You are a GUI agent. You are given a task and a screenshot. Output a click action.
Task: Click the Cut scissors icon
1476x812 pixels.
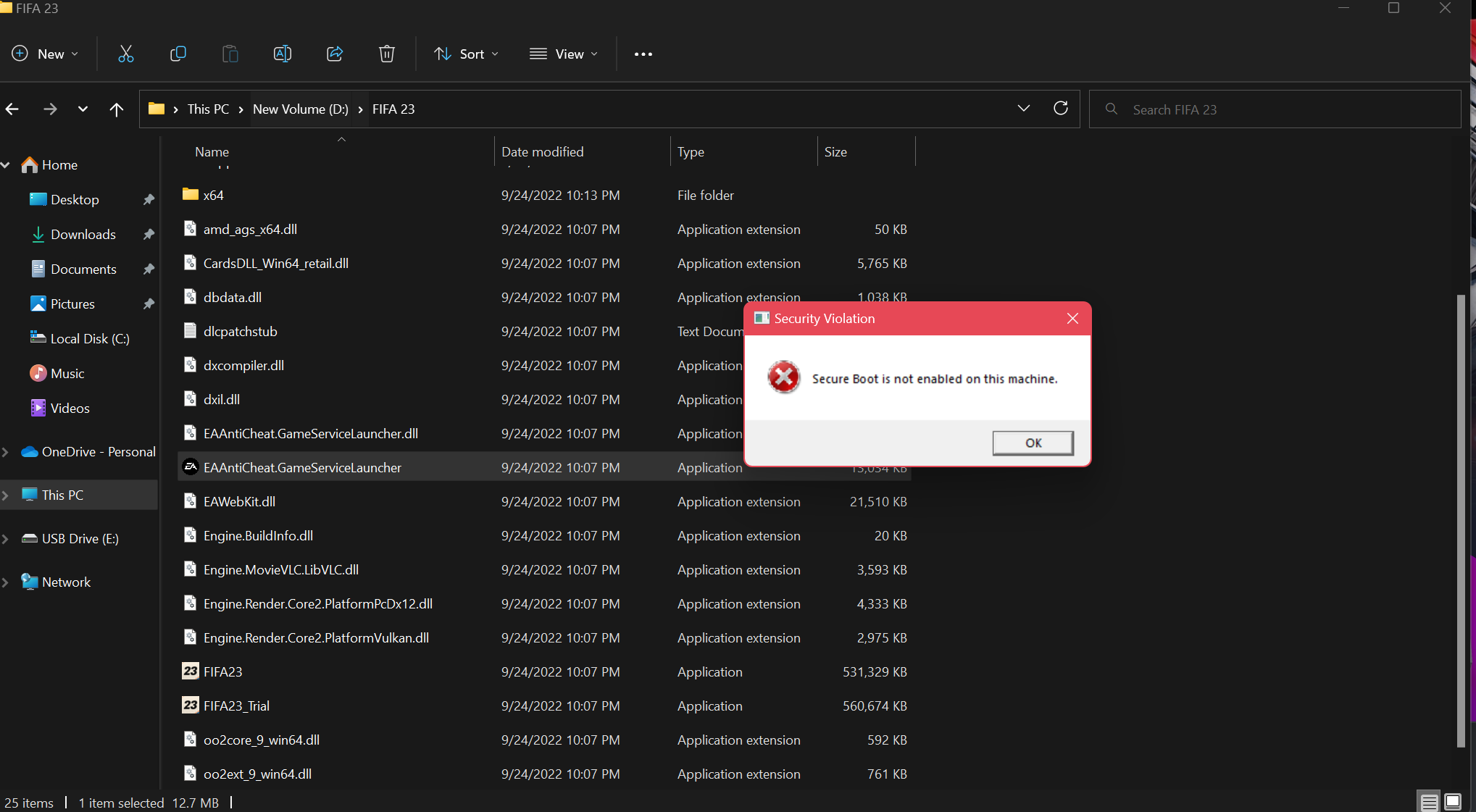pyautogui.click(x=126, y=54)
